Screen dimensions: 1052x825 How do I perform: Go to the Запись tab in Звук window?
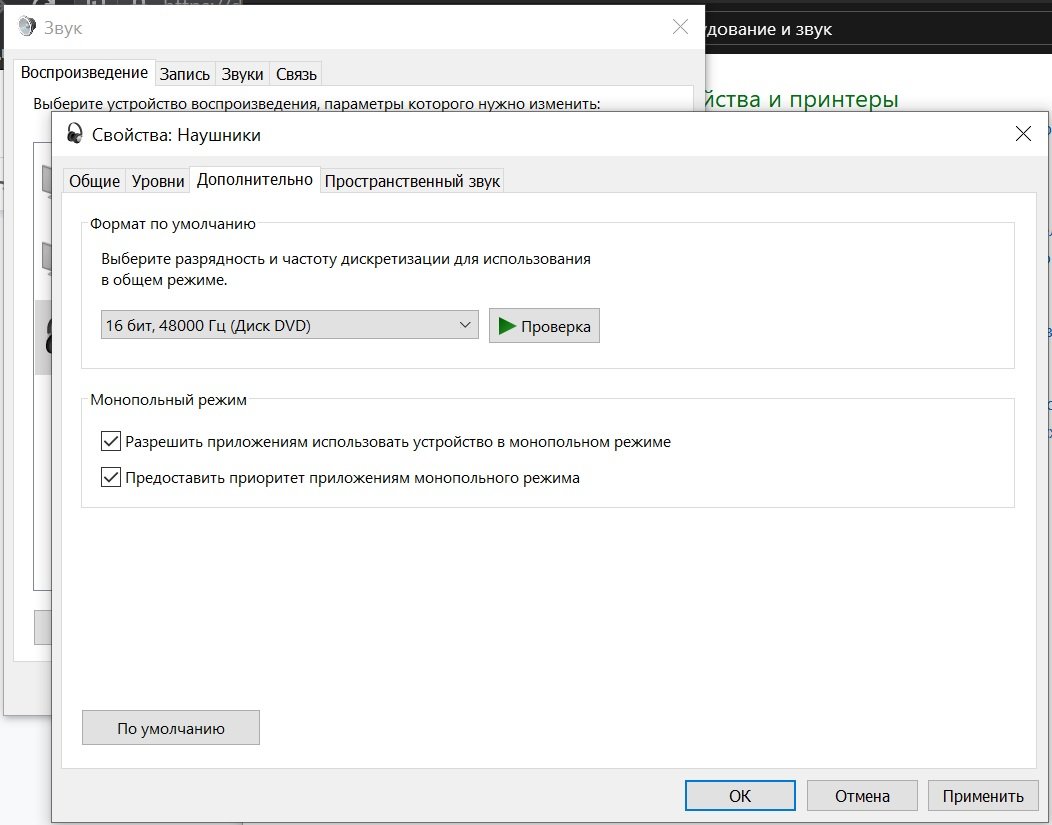[185, 74]
